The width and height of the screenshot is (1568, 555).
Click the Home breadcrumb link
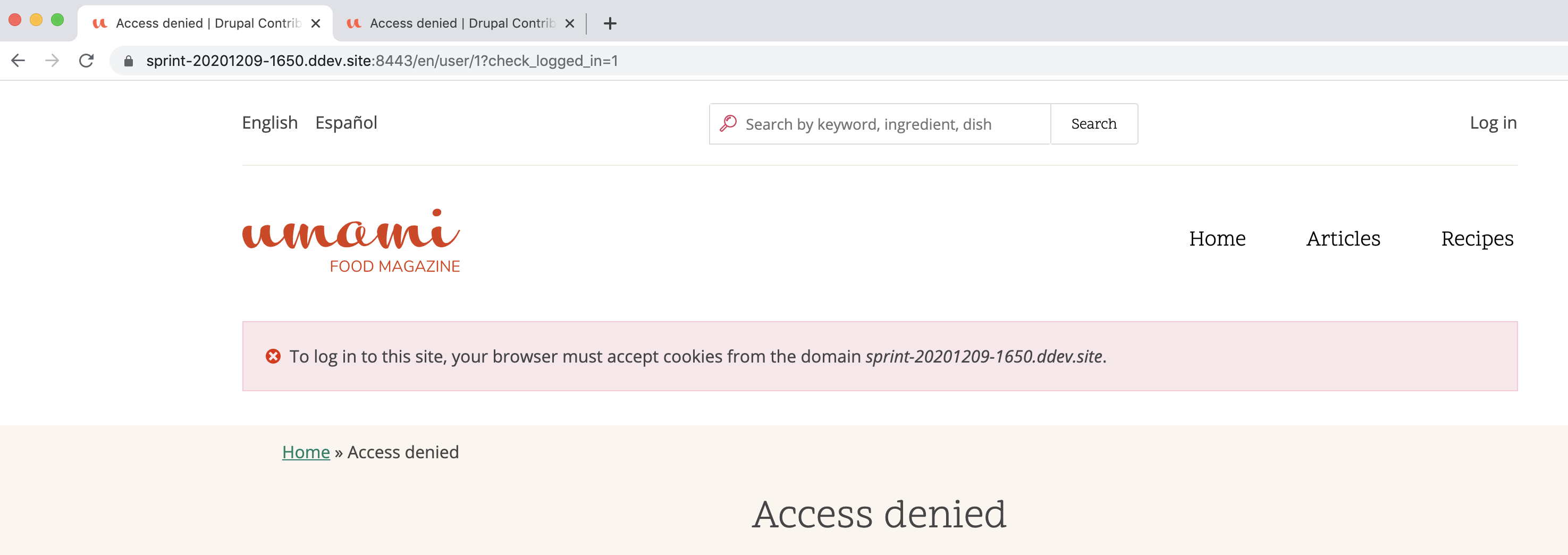click(306, 452)
